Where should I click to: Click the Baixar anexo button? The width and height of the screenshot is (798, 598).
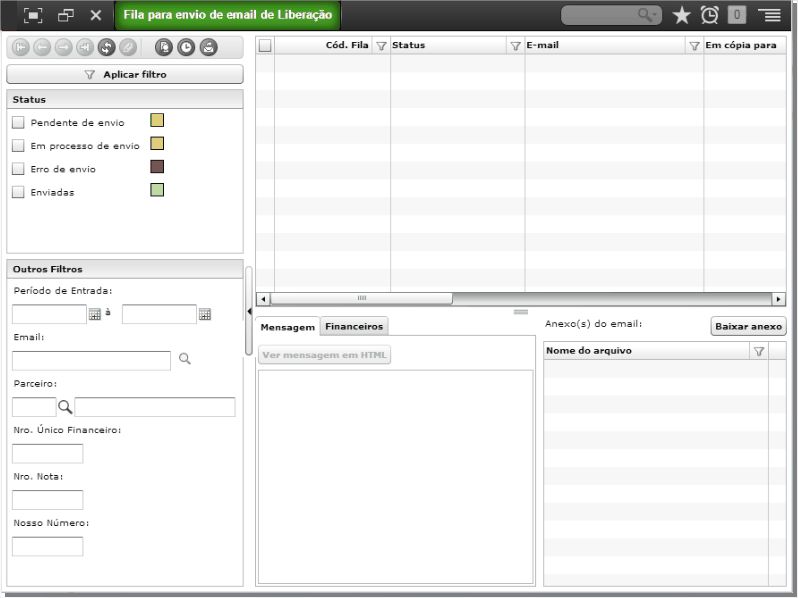(x=748, y=326)
